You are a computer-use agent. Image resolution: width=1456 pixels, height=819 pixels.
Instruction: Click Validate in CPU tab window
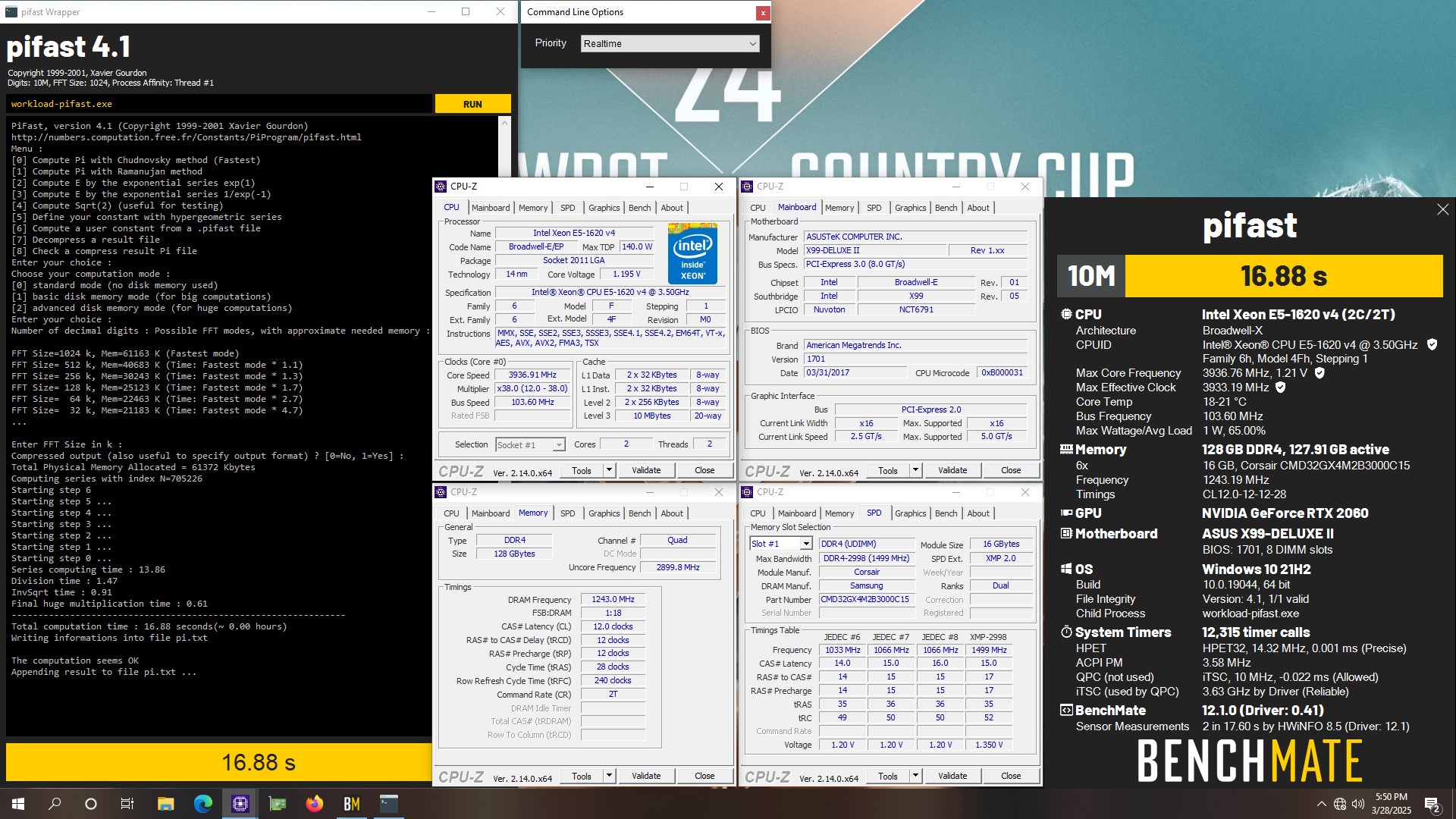pyautogui.click(x=646, y=470)
